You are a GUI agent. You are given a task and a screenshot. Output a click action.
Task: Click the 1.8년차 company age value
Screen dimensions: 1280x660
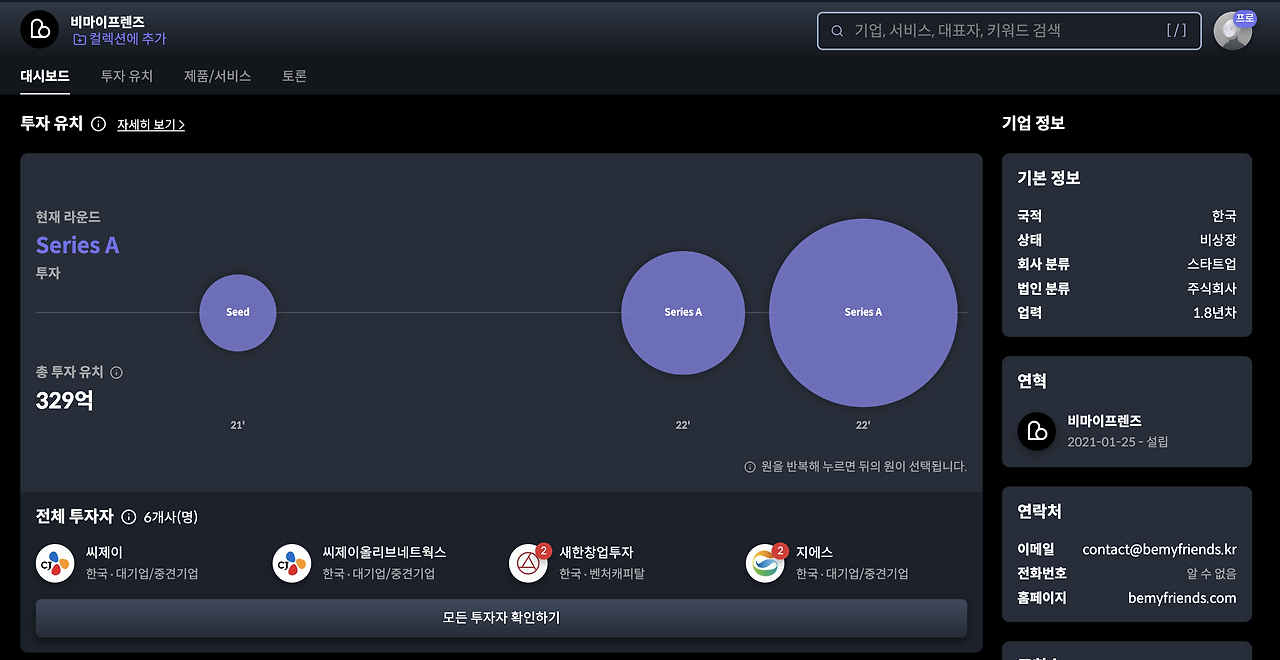click(1215, 312)
